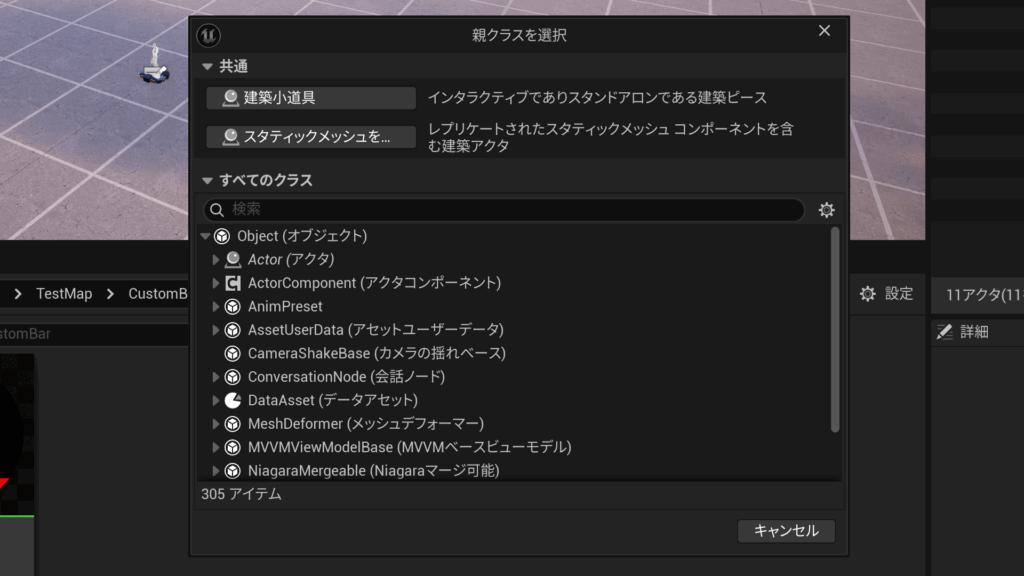Click the ConversationNode class icon
Image resolution: width=1024 pixels, height=576 pixels.
pyautogui.click(x=232, y=377)
